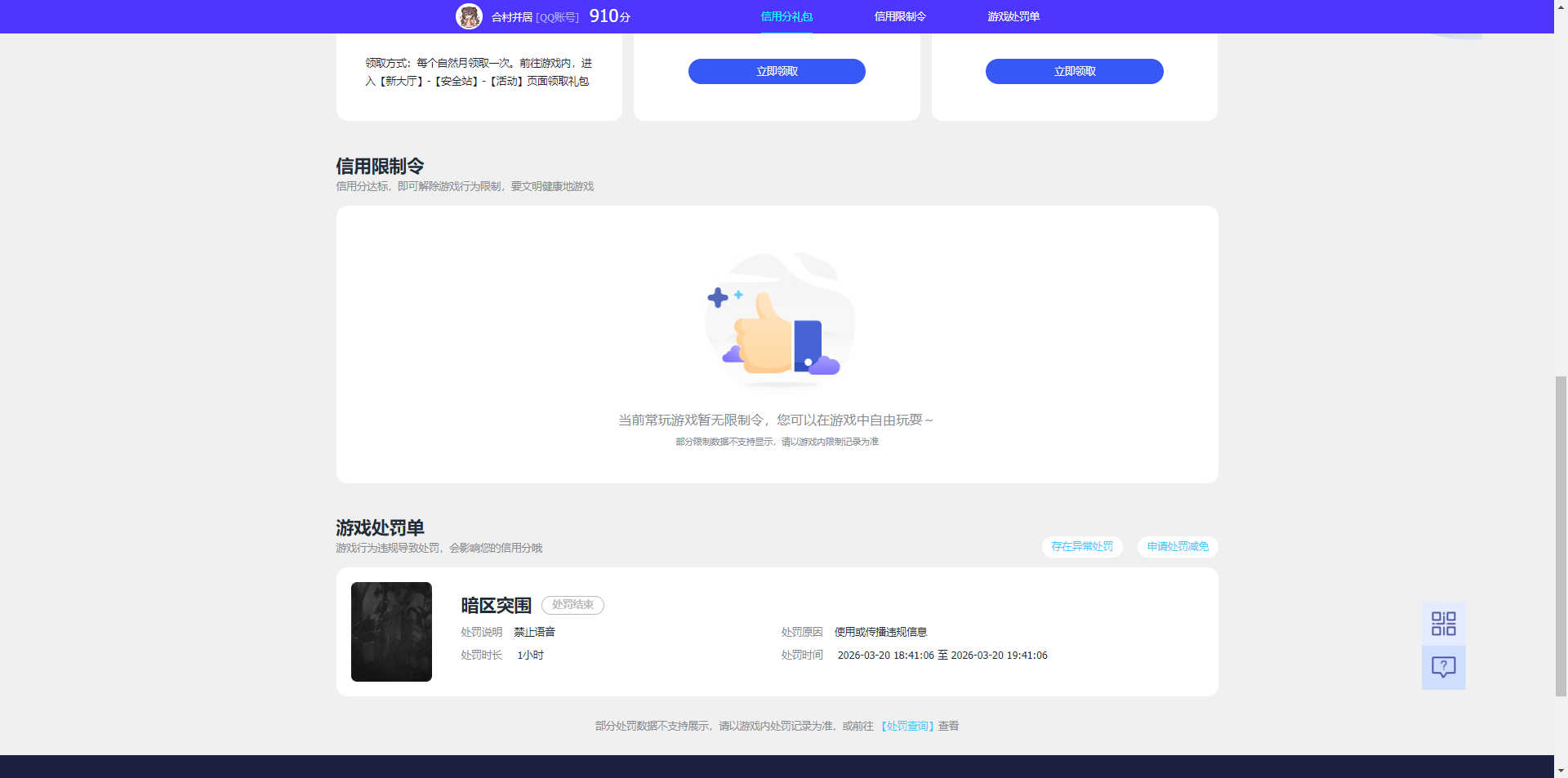Click 立即领取 in the rightmost gift card
Viewport: 1568px width, 778px height.
coord(1075,71)
